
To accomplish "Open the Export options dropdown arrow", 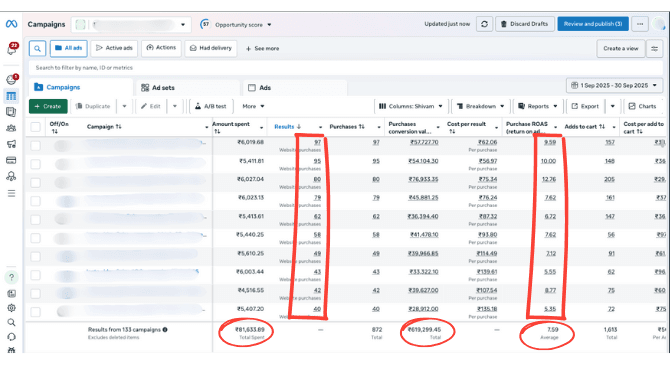I will 612,106.
